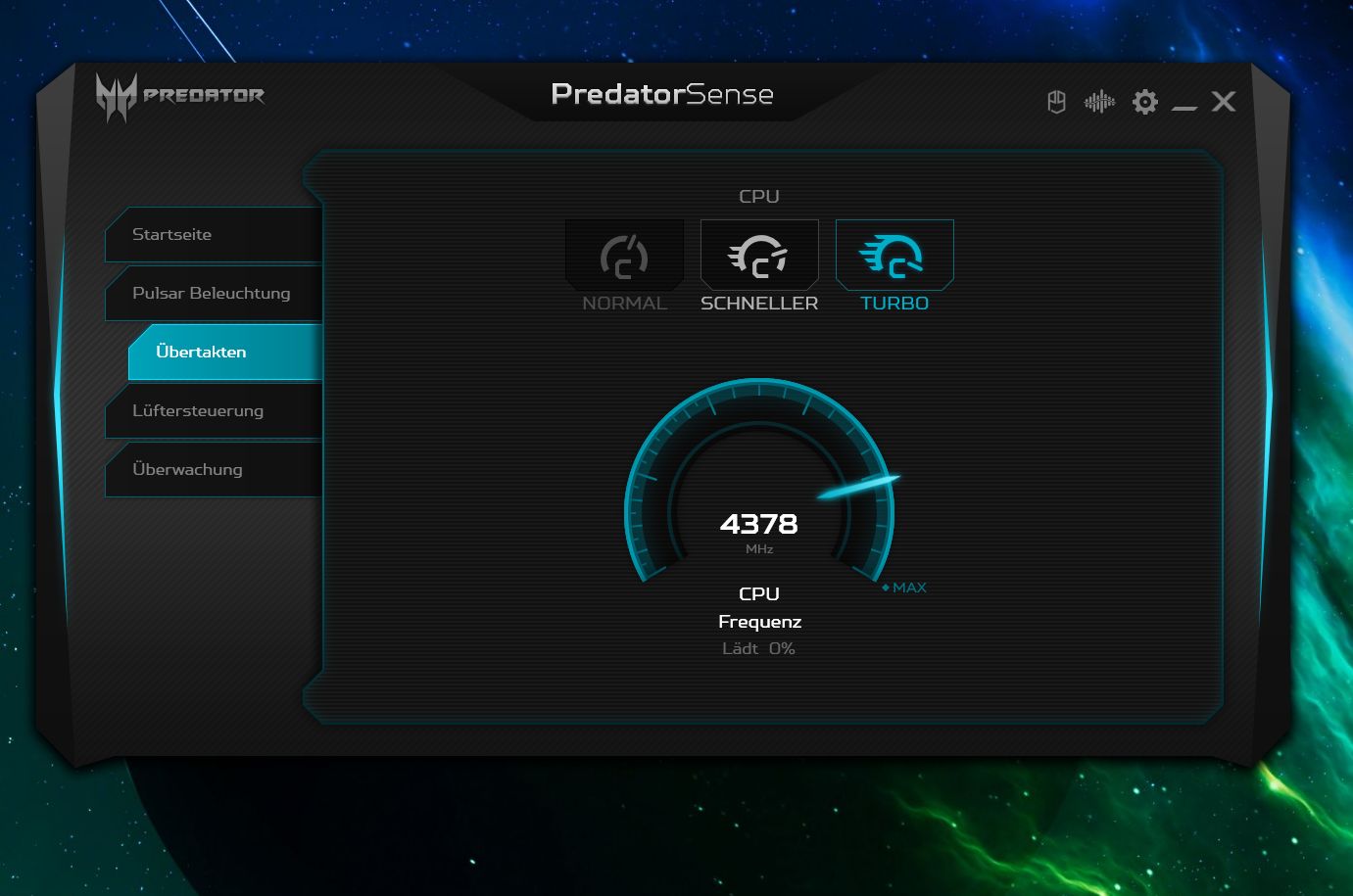Open the mouse device icon in header

click(1056, 102)
